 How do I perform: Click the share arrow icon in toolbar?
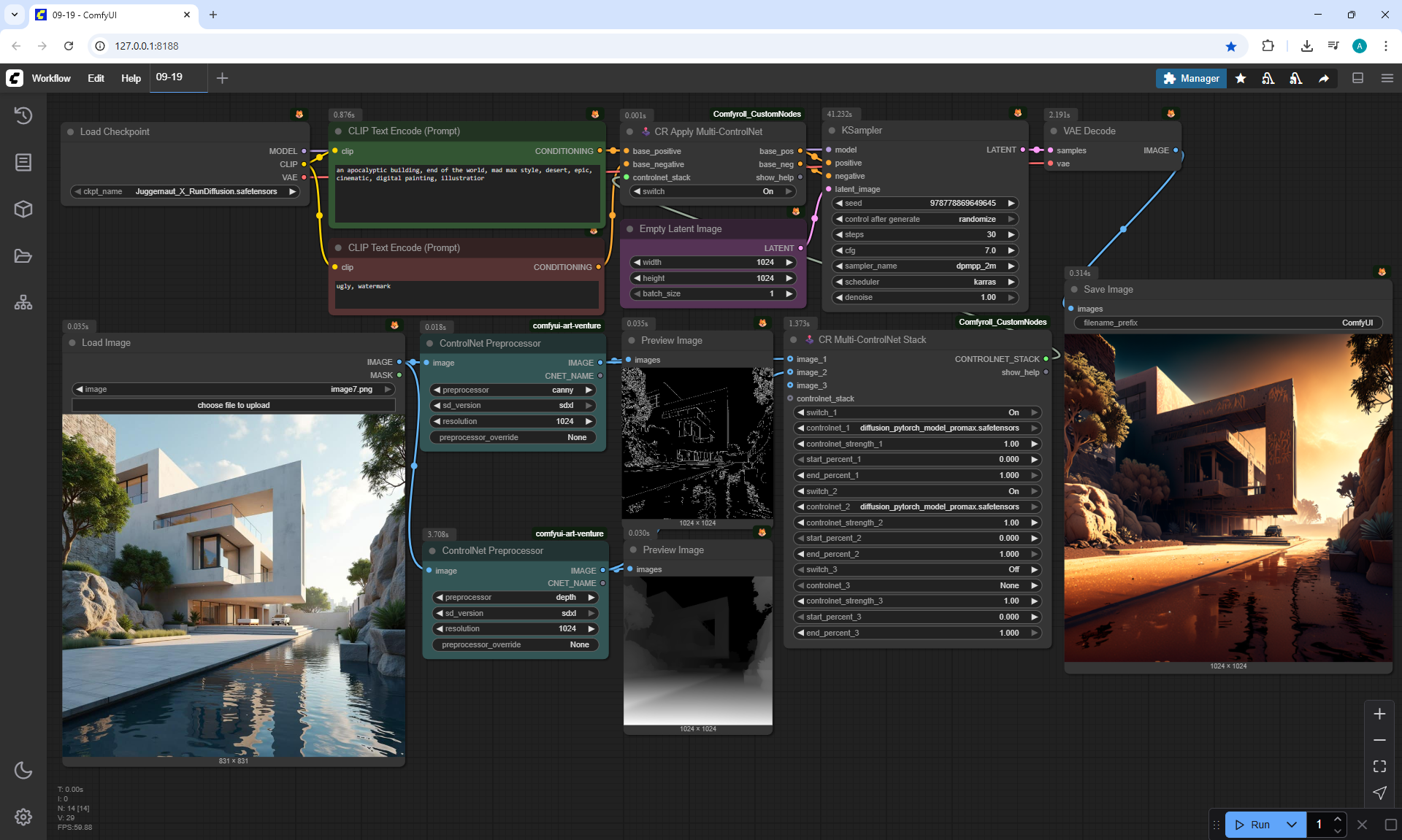pyautogui.click(x=1323, y=78)
